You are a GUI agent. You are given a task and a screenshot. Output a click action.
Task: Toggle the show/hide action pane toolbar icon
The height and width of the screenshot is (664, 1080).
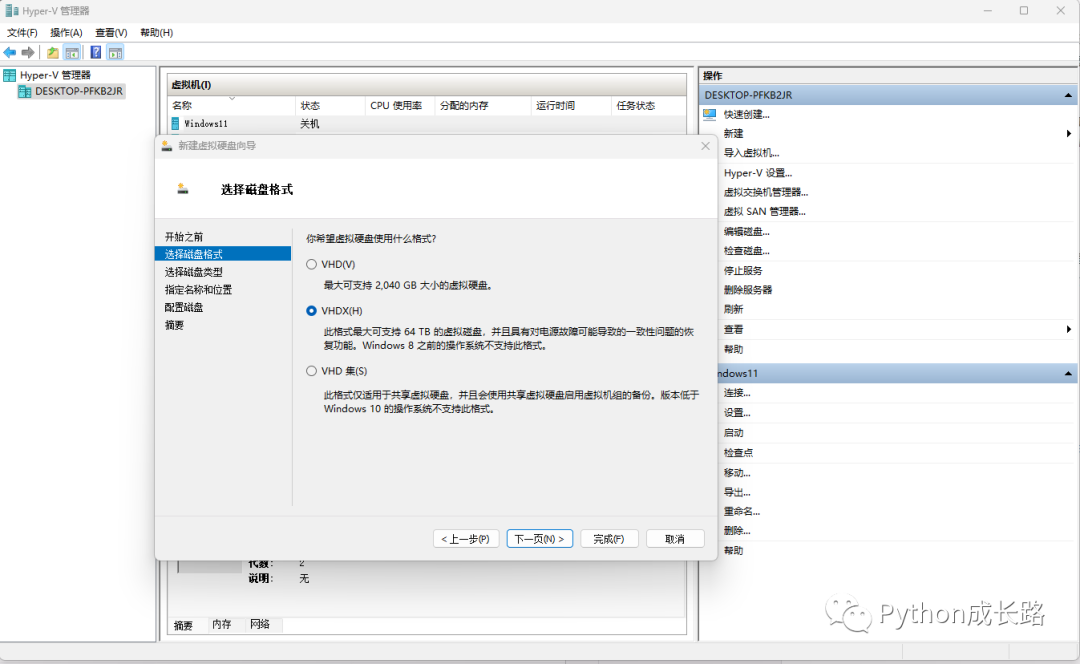pyautogui.click(x=115, y=52)
